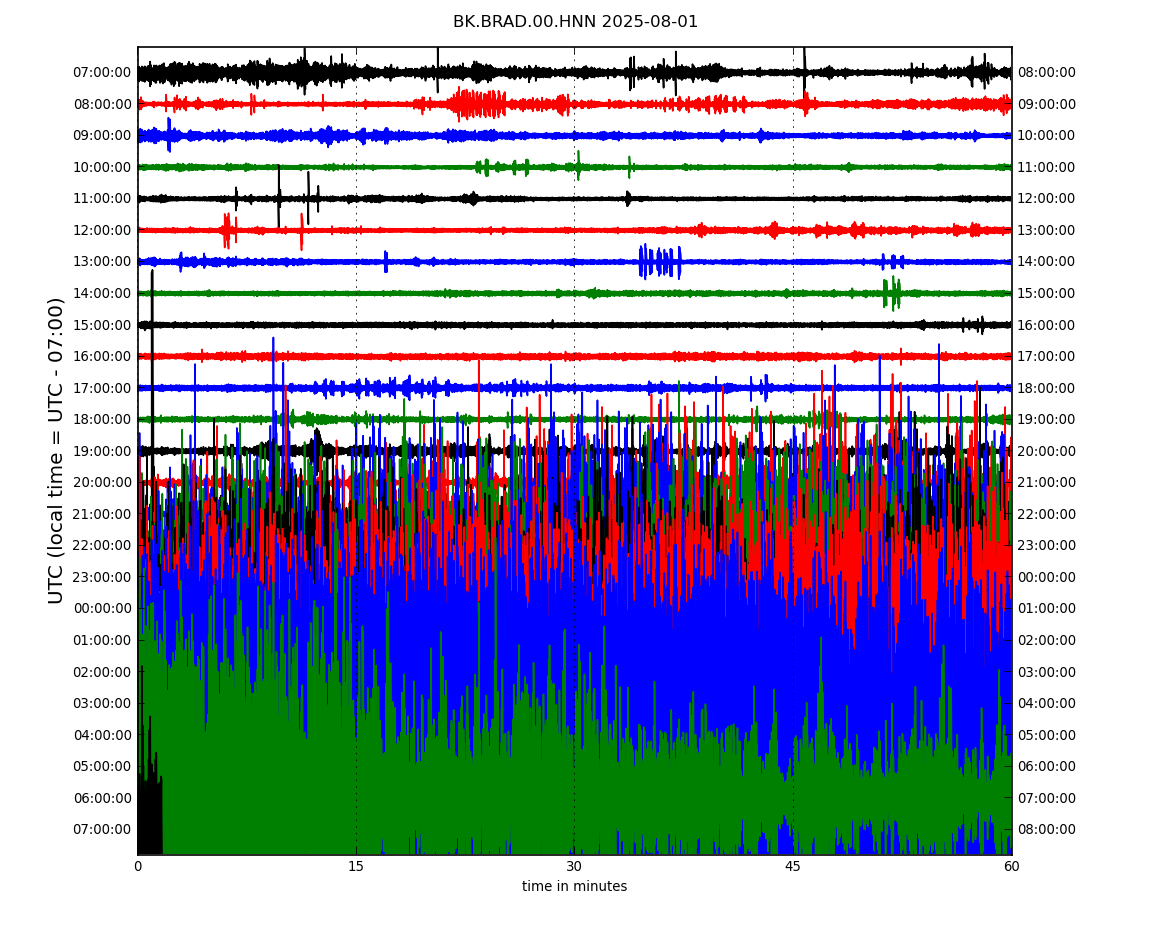Click x-axis tick label 30
Screen dimensions: 1150x950
pyautogui.click(x=574, y=866)
